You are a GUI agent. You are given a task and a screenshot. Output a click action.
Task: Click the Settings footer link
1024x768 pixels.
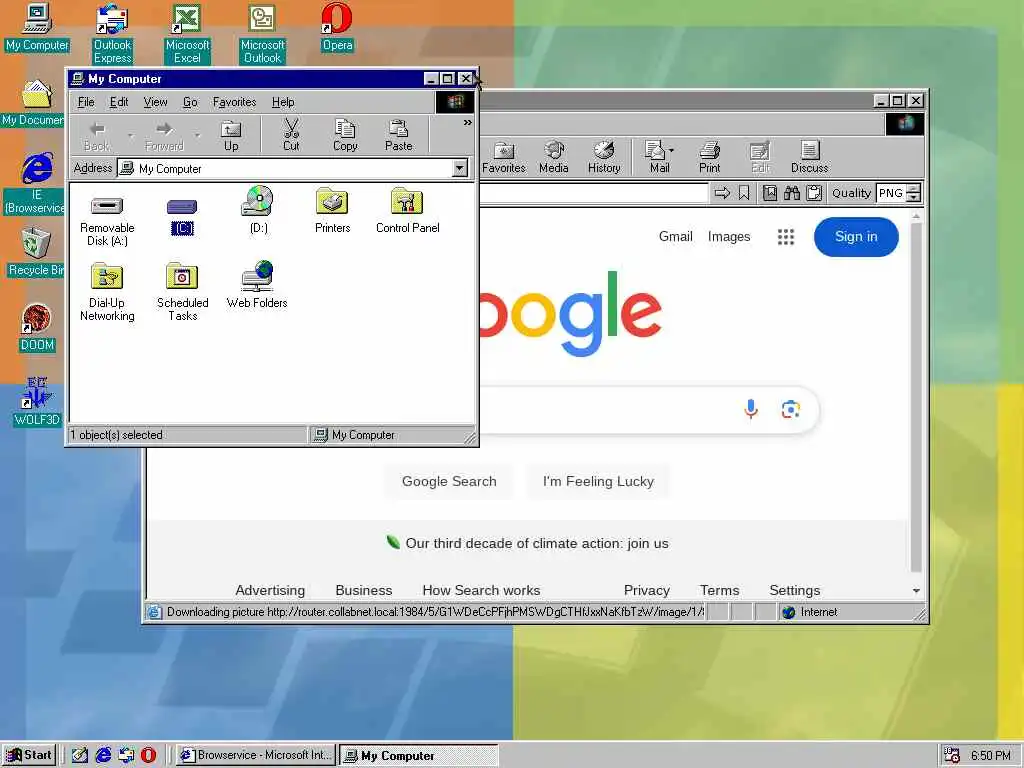pyautogui.click(x=795, y=590)
